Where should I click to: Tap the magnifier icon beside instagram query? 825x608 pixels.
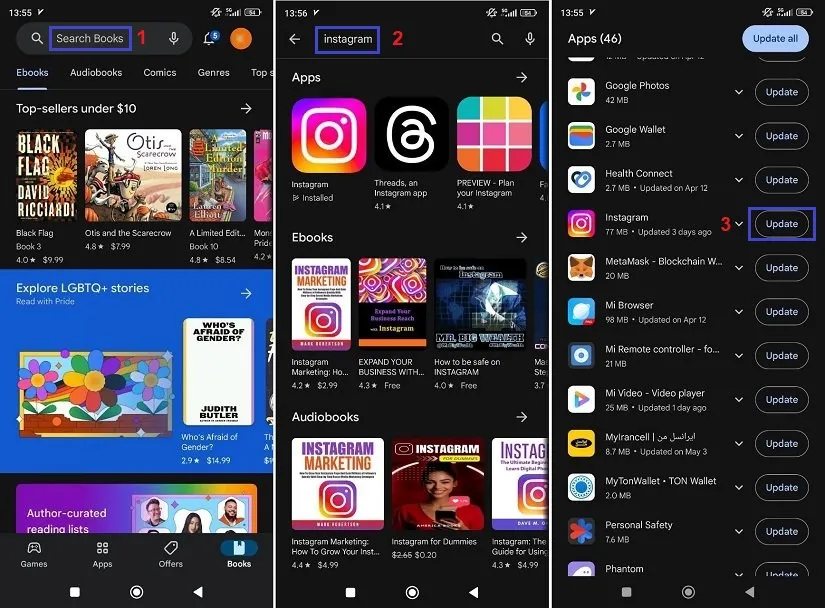[497, 38]
